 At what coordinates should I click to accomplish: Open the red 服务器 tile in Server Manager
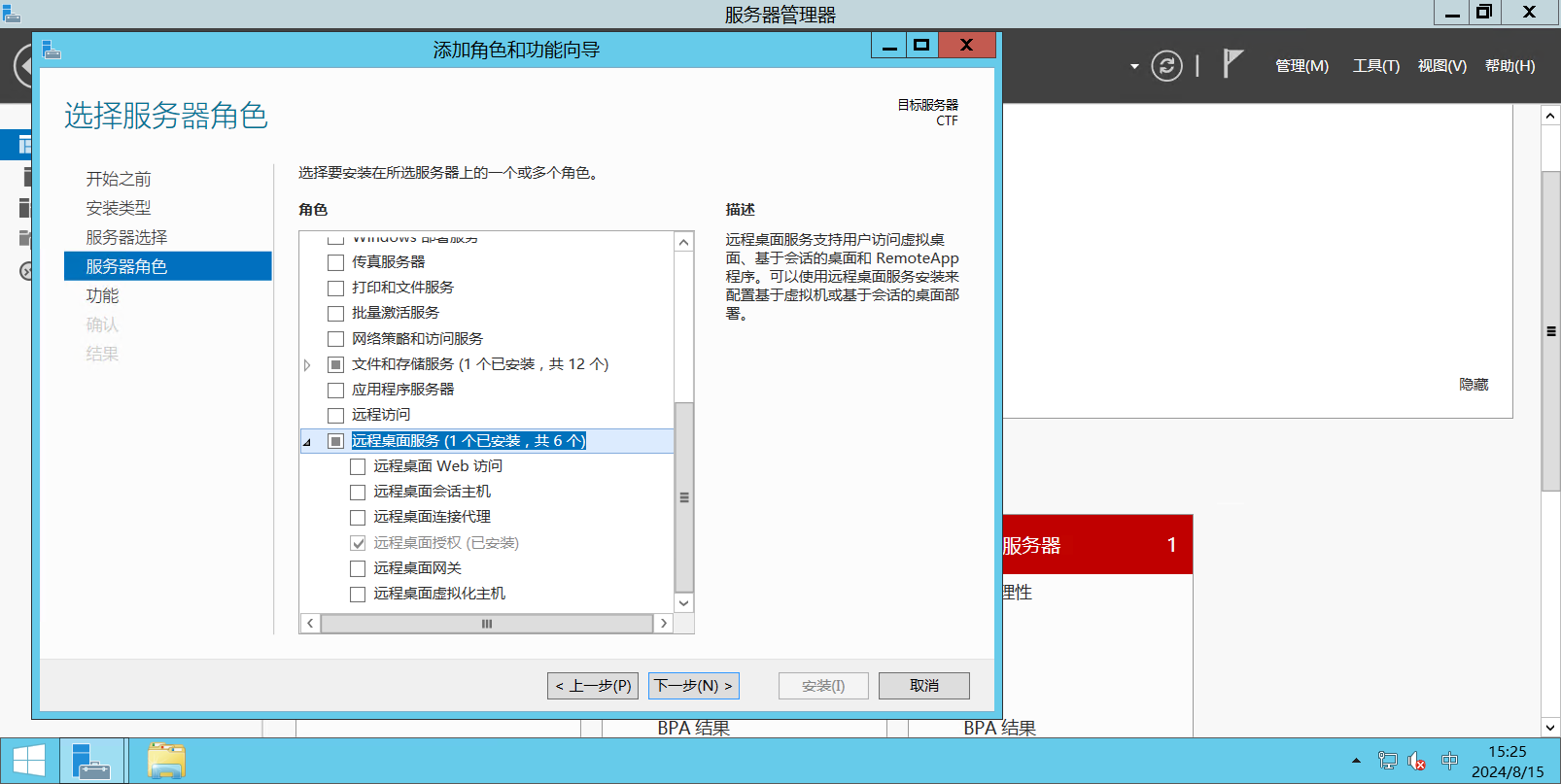tap(1097, 545)
